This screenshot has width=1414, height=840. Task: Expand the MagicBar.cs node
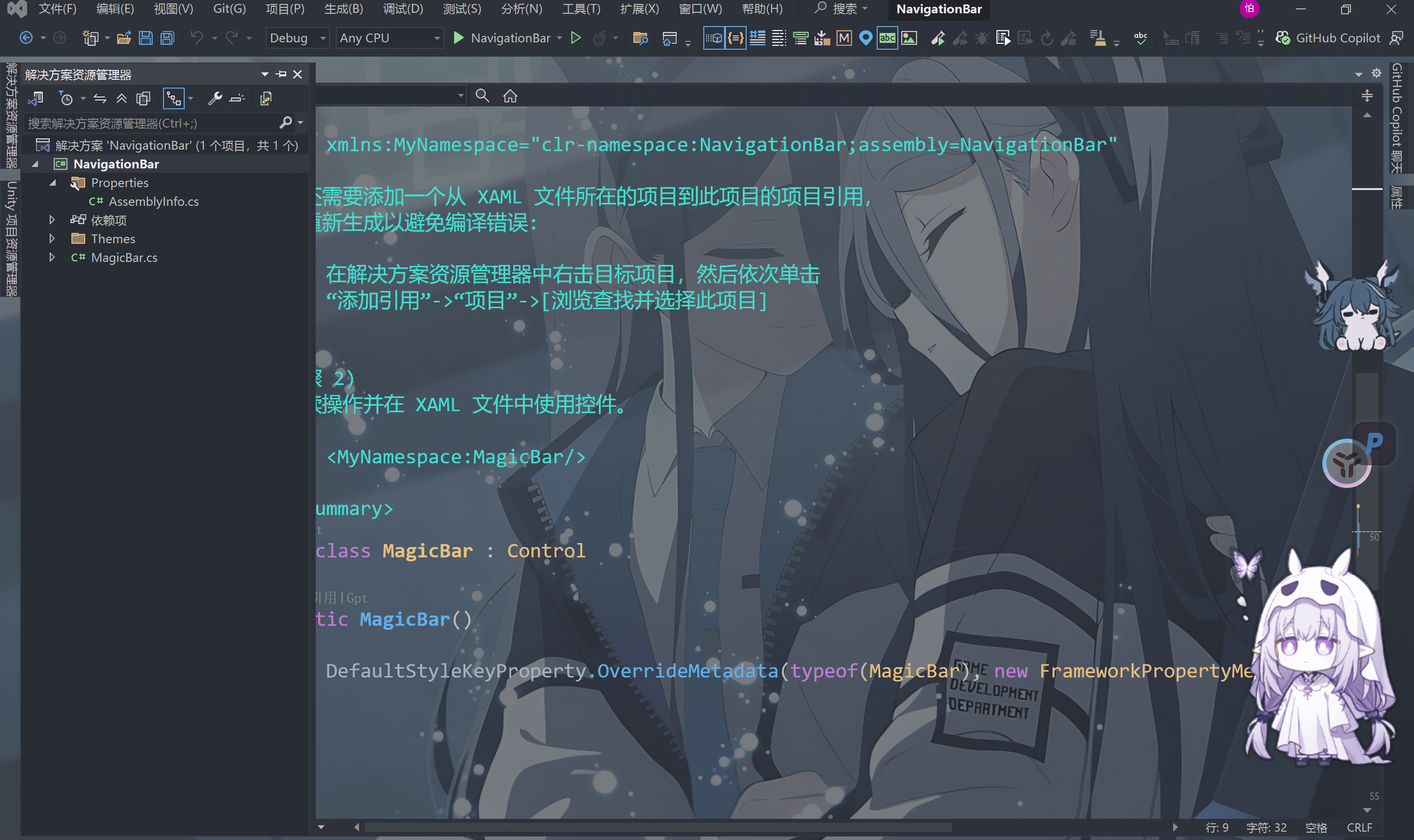[52, 257]
